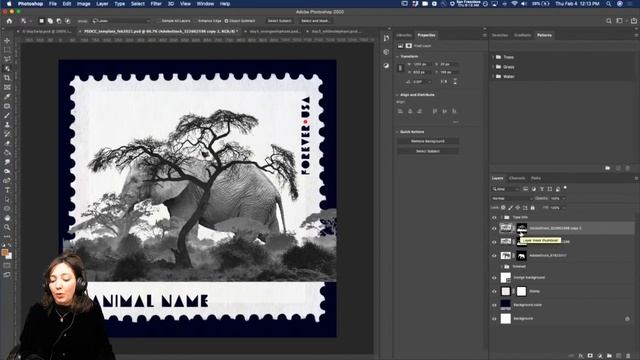The width and height of the screenshot is (640, 360).
Task: Collapse the Quick Actions section
Action: (x=397, y=132)
